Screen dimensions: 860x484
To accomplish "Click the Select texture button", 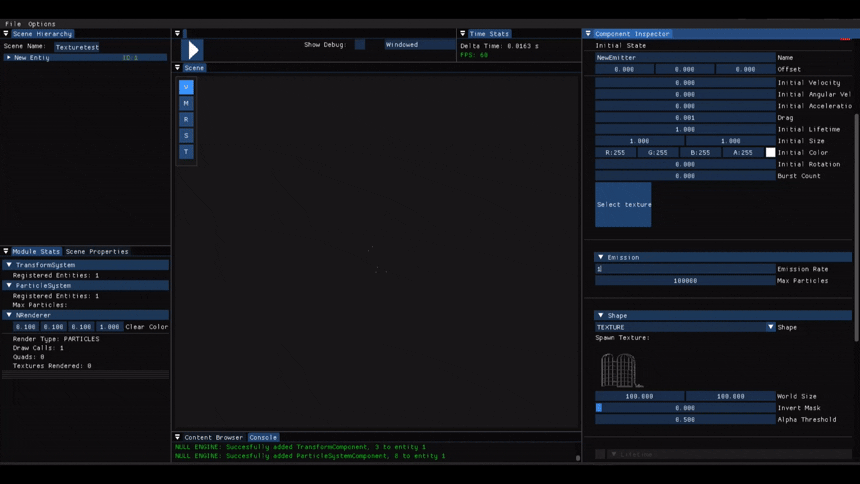I will (x=624, y=205).
